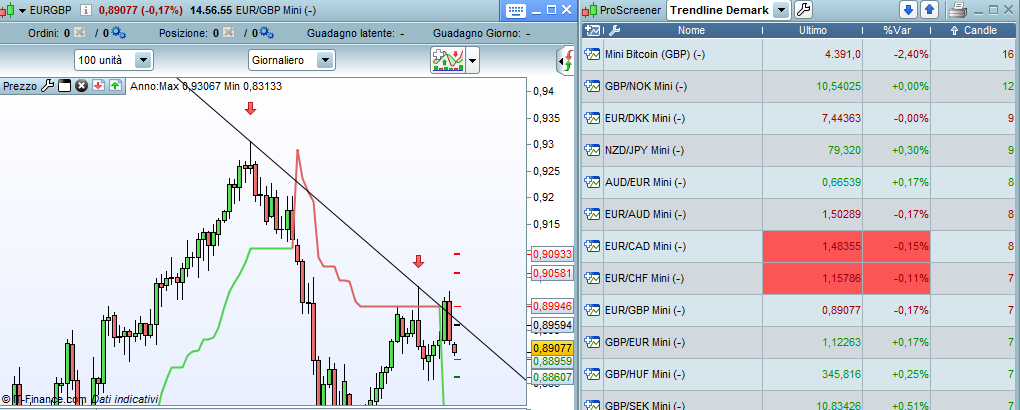1020x410 pixels.
Task: Select the GBP/NOK Mini name
Action: pos(645,87)
